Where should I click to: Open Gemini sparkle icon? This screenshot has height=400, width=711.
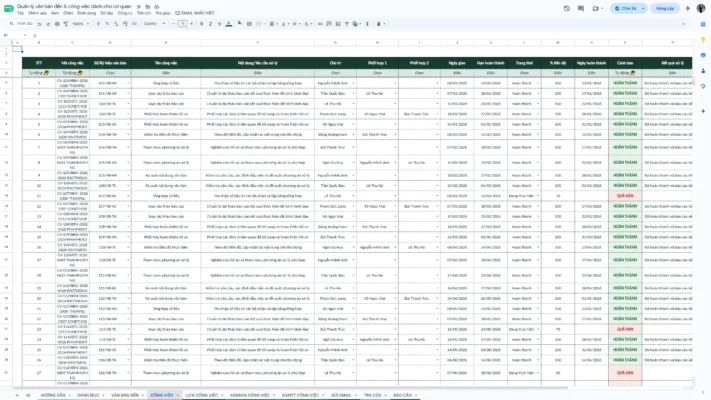click(687, 8)
